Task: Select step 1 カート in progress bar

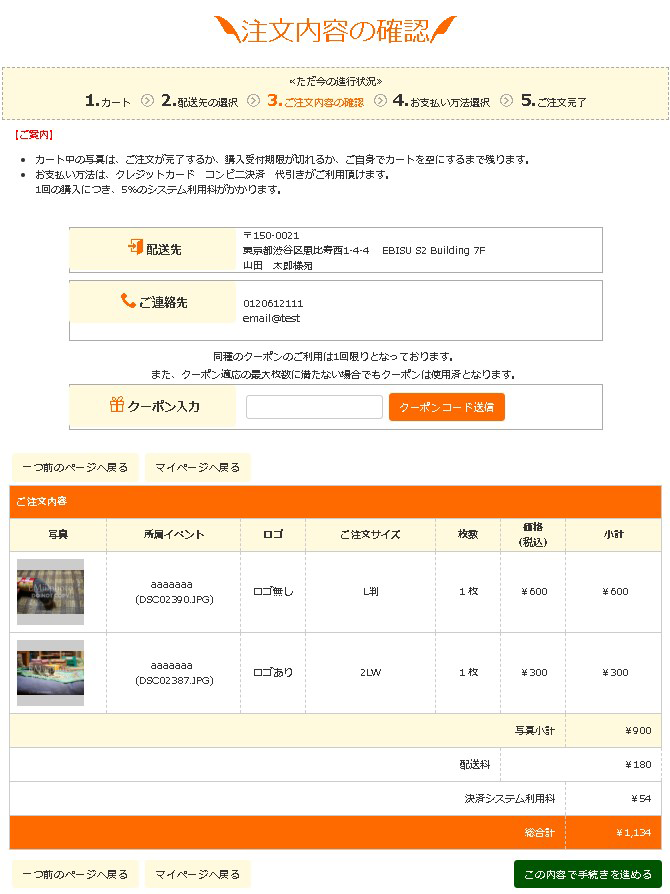Action: [108, 101]
